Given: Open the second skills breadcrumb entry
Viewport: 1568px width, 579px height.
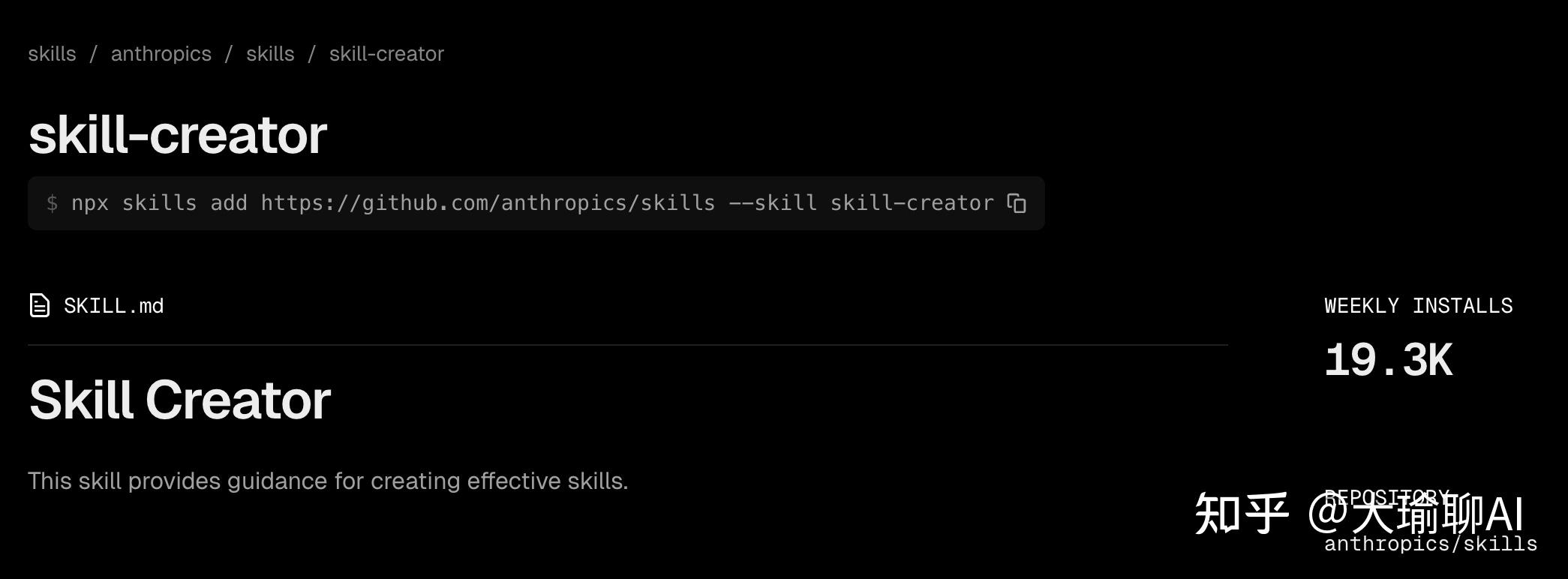Looking at the screenshot, I should [269, 53].
